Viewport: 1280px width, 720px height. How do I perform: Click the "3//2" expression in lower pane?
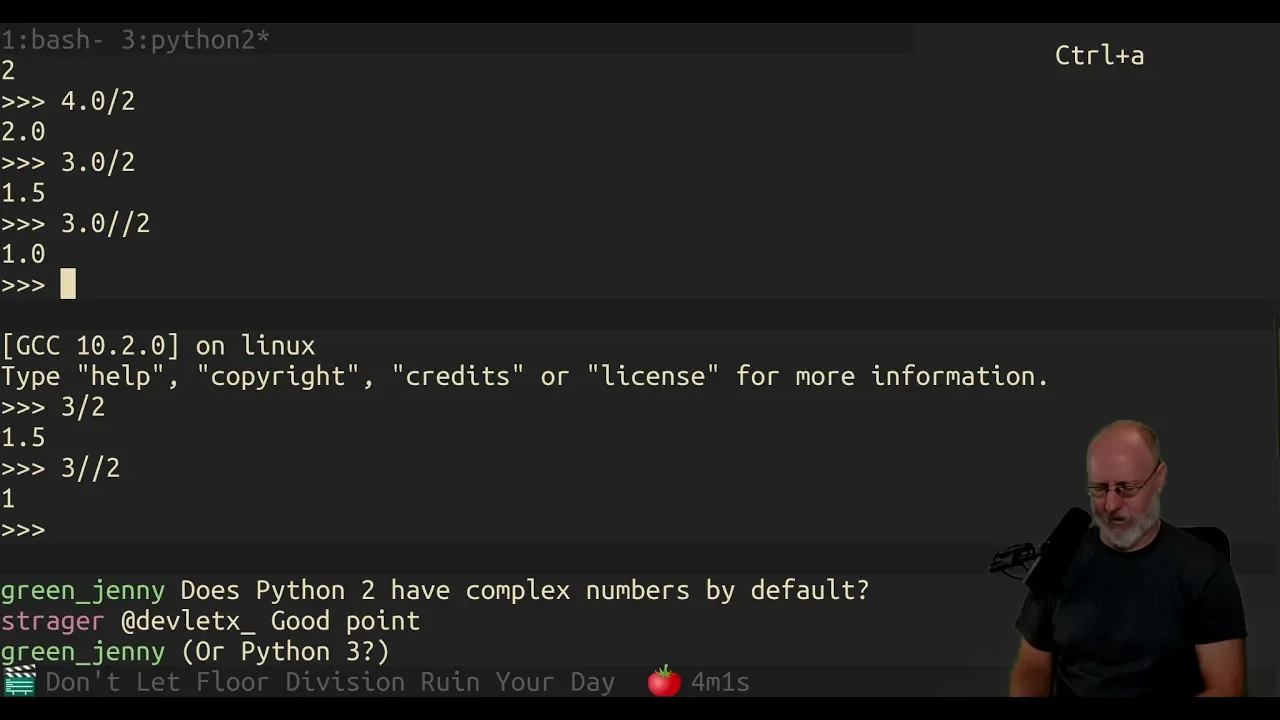click(x=90, y=468)
